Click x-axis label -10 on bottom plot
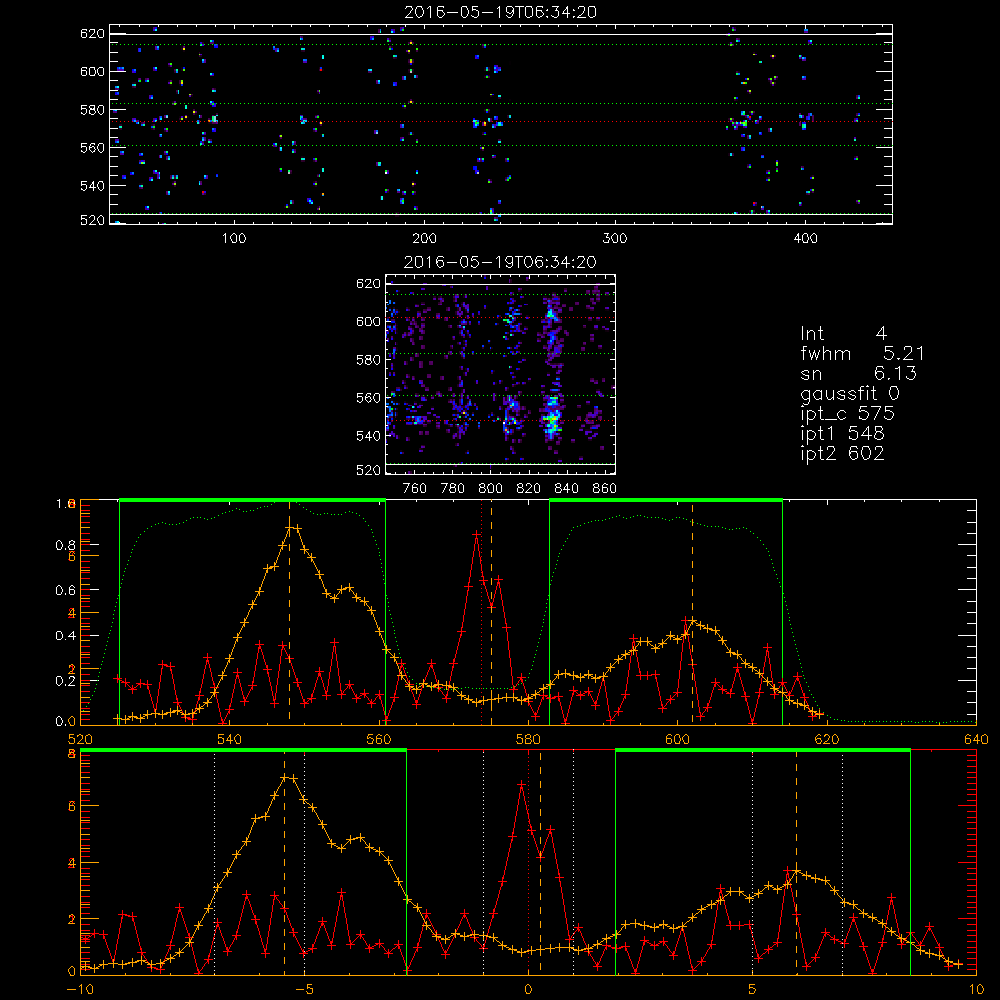 (x=80, y=990)
